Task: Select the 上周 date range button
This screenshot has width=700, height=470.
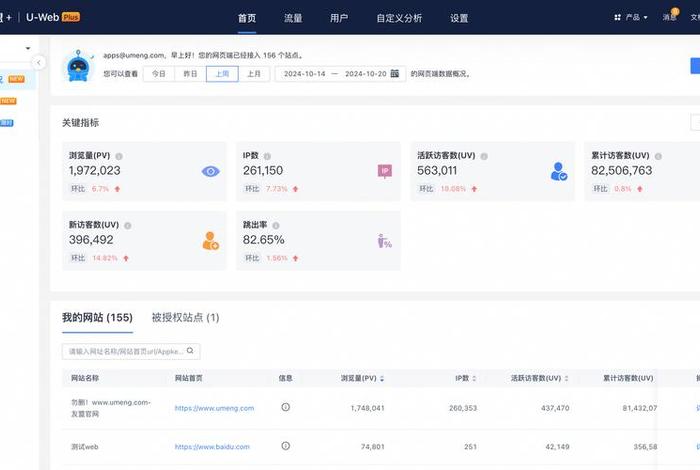Action: coord(222,74)
